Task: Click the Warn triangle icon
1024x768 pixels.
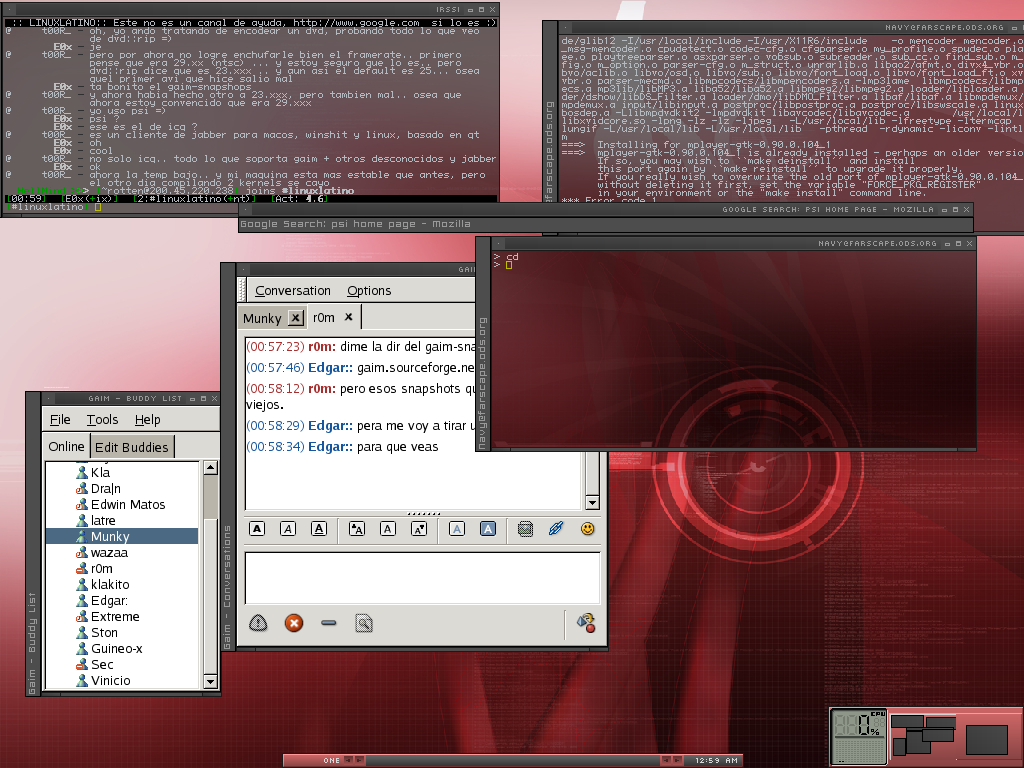Action: (258, 623)
